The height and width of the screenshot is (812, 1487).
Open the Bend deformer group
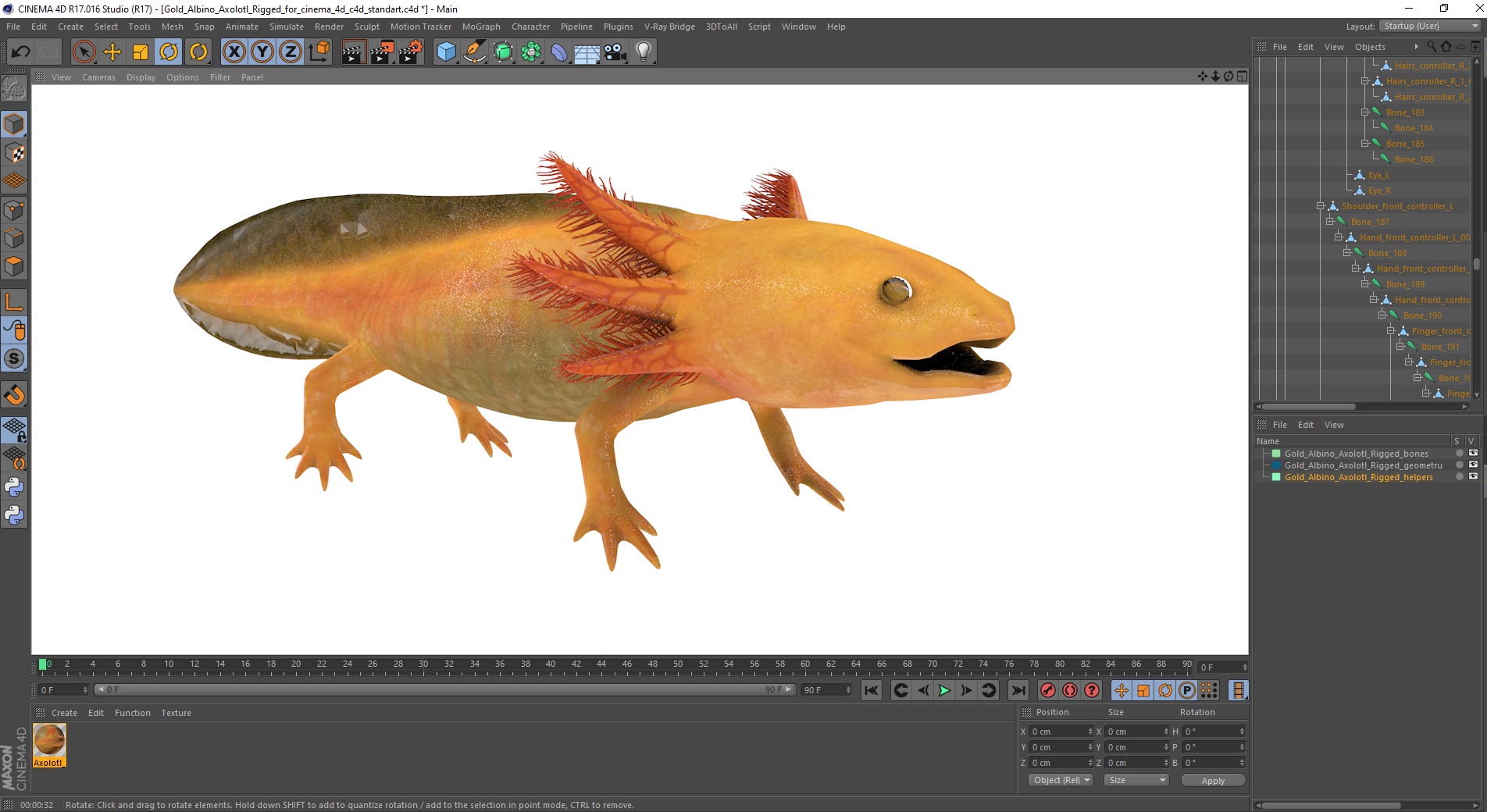(x=559, y=52)
